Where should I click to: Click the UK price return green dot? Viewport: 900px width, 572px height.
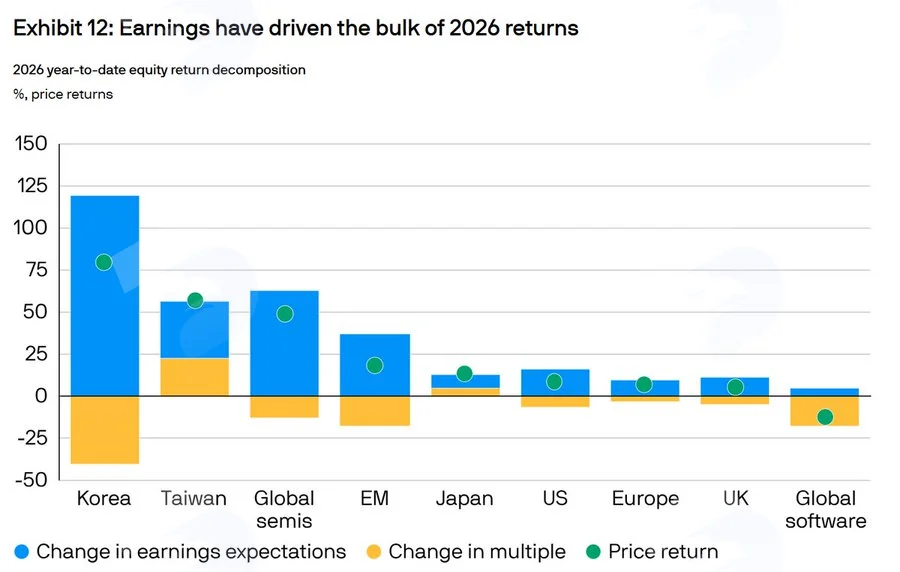click(x=735, y=387)
